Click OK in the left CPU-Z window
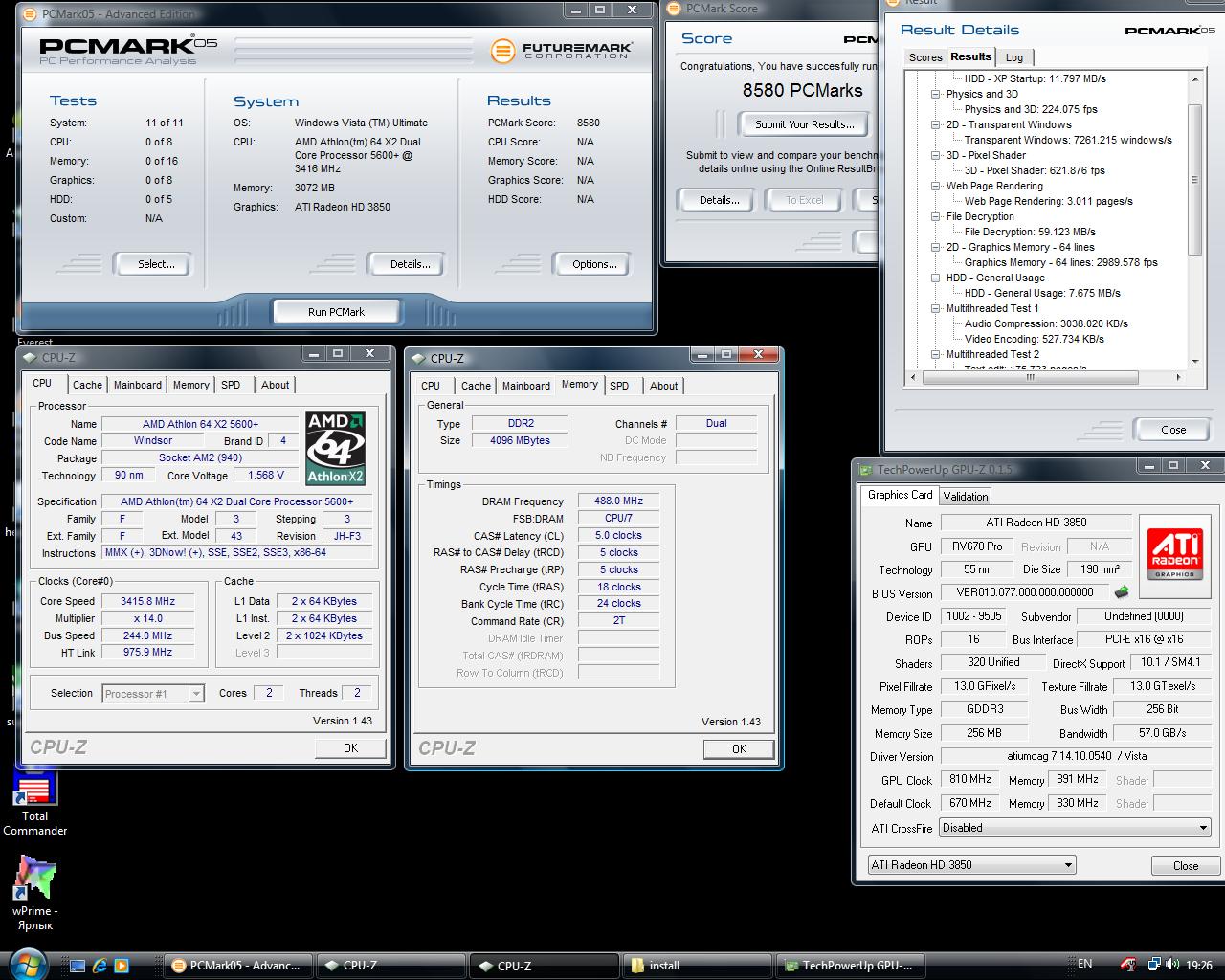Screen dimensions: 1225x980 [x=350, y=748]
